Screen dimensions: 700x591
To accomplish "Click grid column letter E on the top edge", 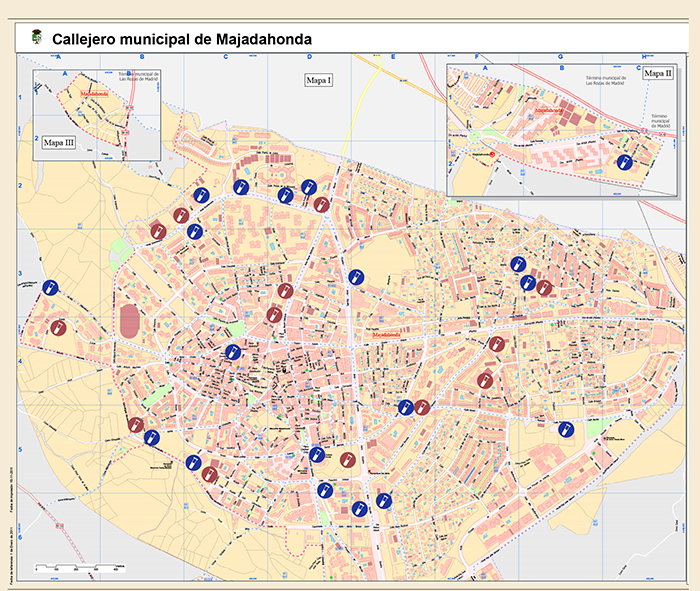I will point(393,57).
